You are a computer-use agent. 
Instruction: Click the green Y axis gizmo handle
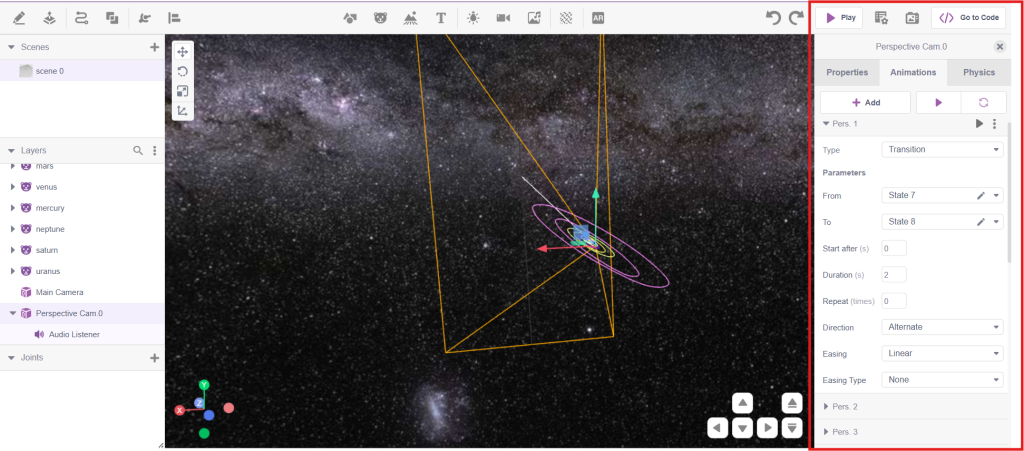point(204,384)
